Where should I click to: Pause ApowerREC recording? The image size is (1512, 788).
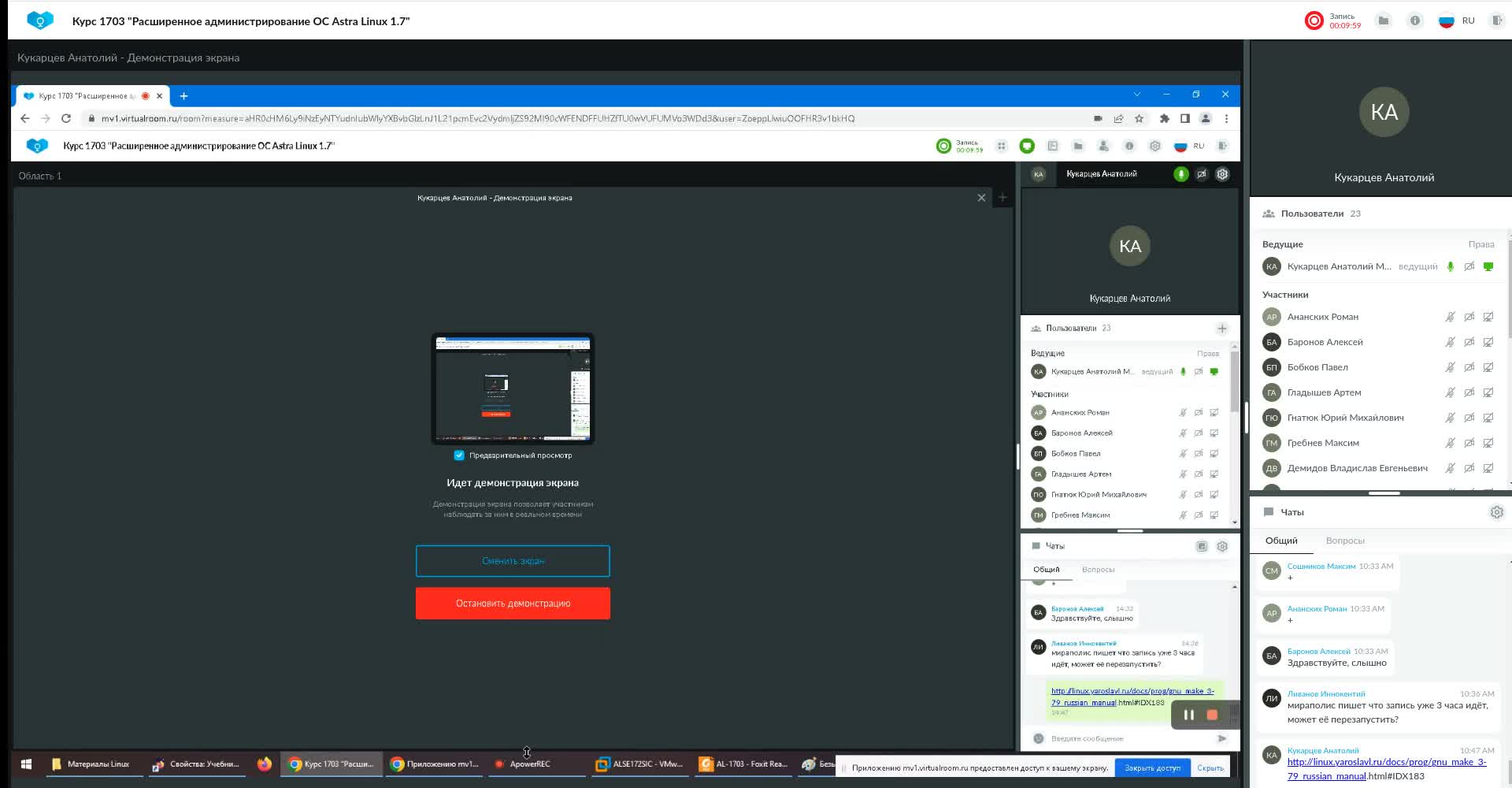(1189, 715)
